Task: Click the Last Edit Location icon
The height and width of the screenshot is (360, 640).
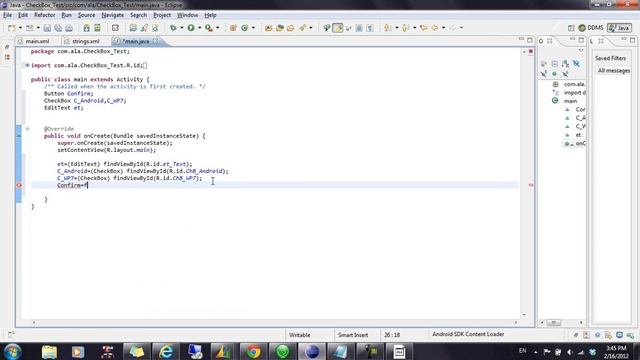Action: click(424, 28)
